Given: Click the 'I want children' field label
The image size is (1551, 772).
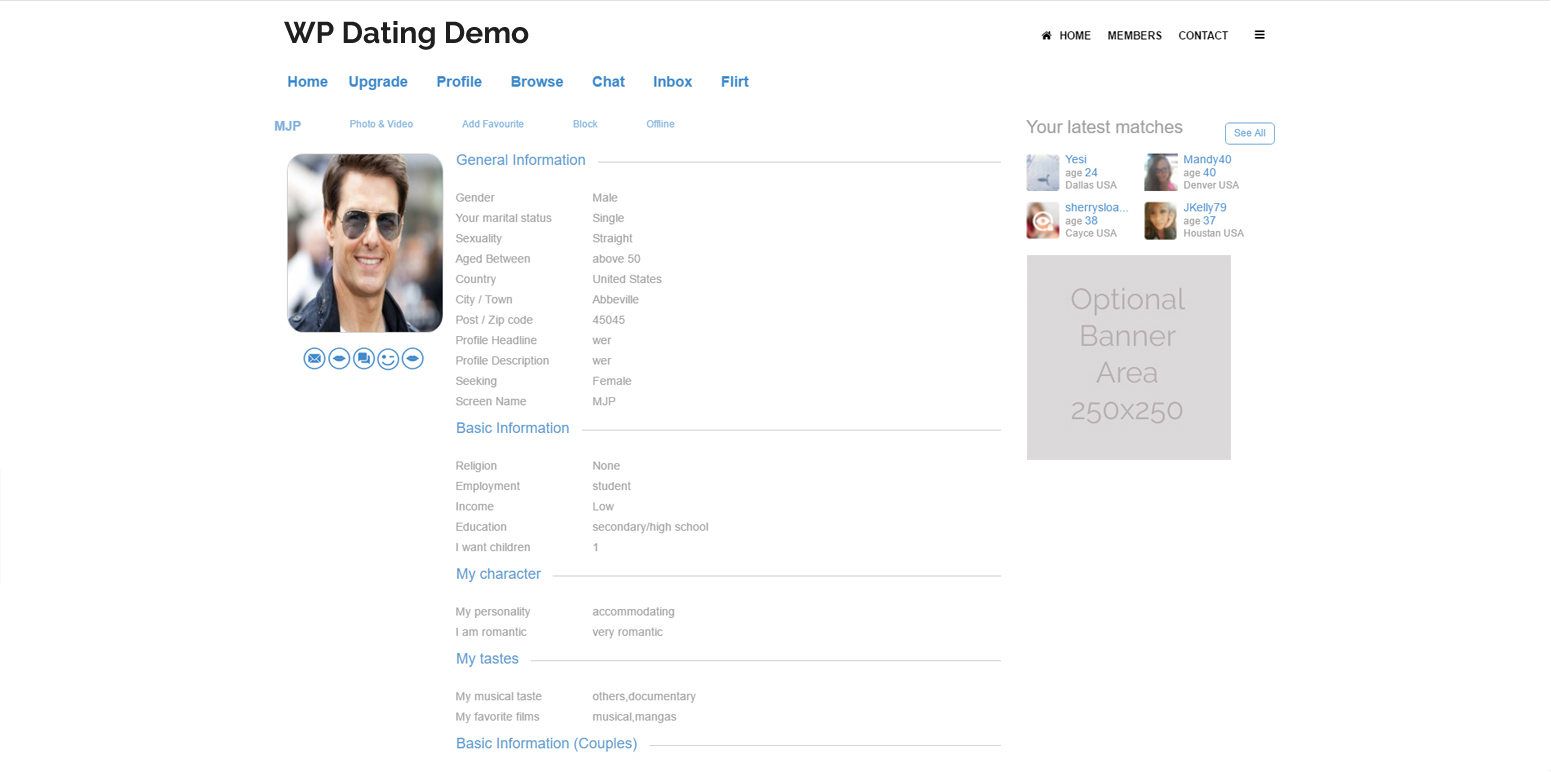Looking at the screenshot, I should click(493, 547).
